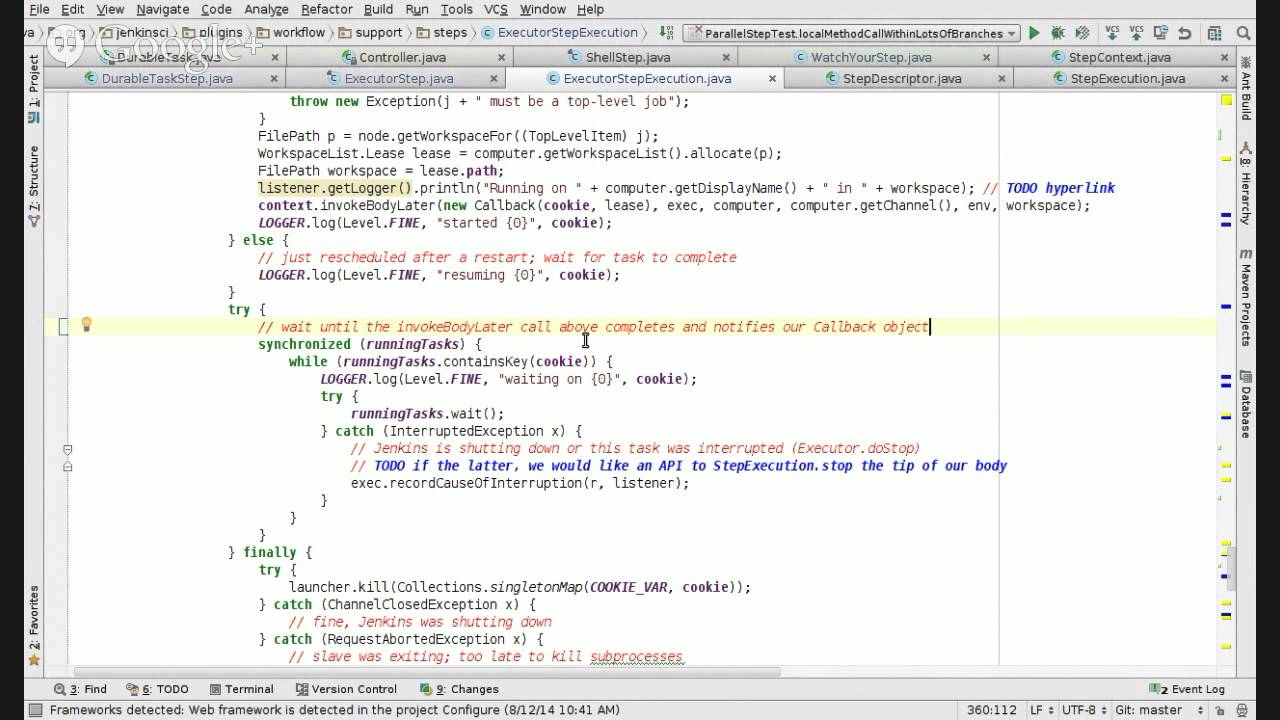Click the Frameworks detected status message
This screenshot has height=720, width=1280.
point(335,710)
